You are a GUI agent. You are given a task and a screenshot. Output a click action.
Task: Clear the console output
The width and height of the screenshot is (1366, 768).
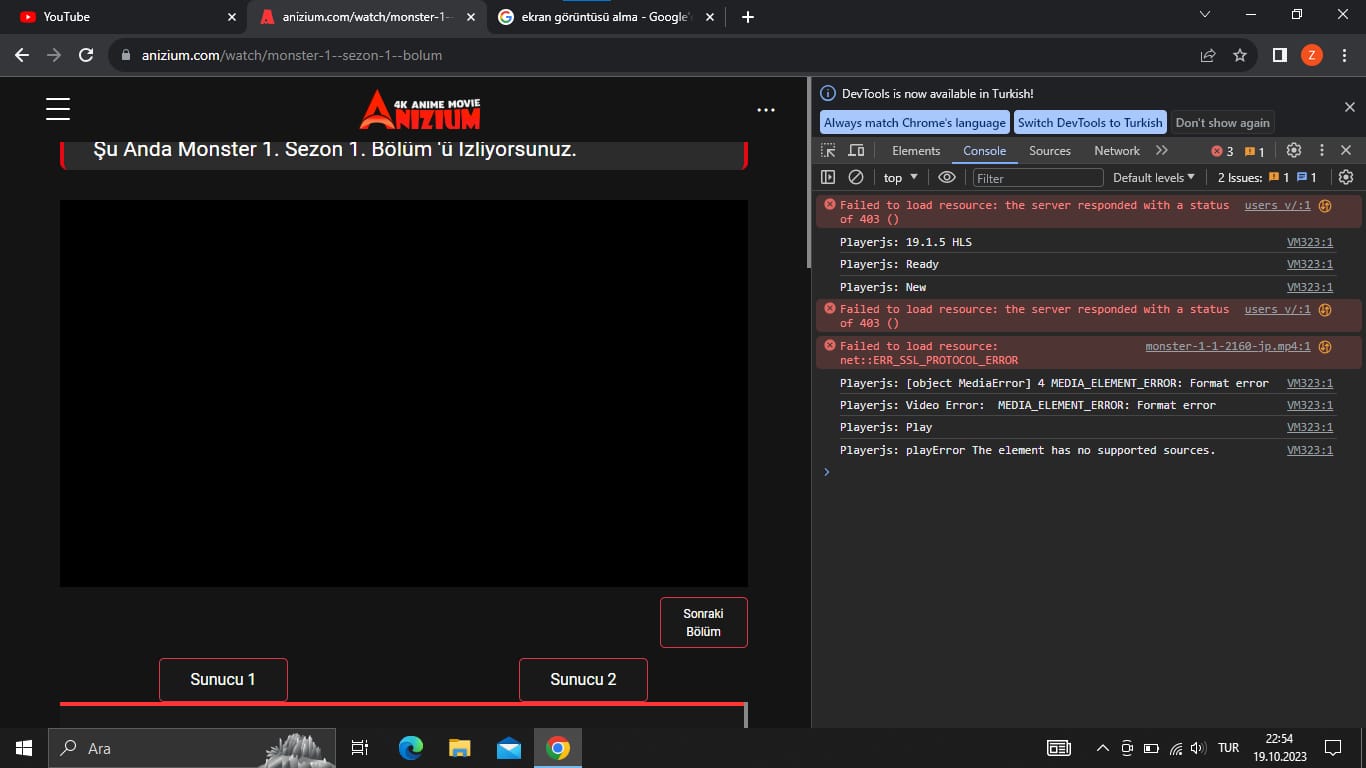856,177
